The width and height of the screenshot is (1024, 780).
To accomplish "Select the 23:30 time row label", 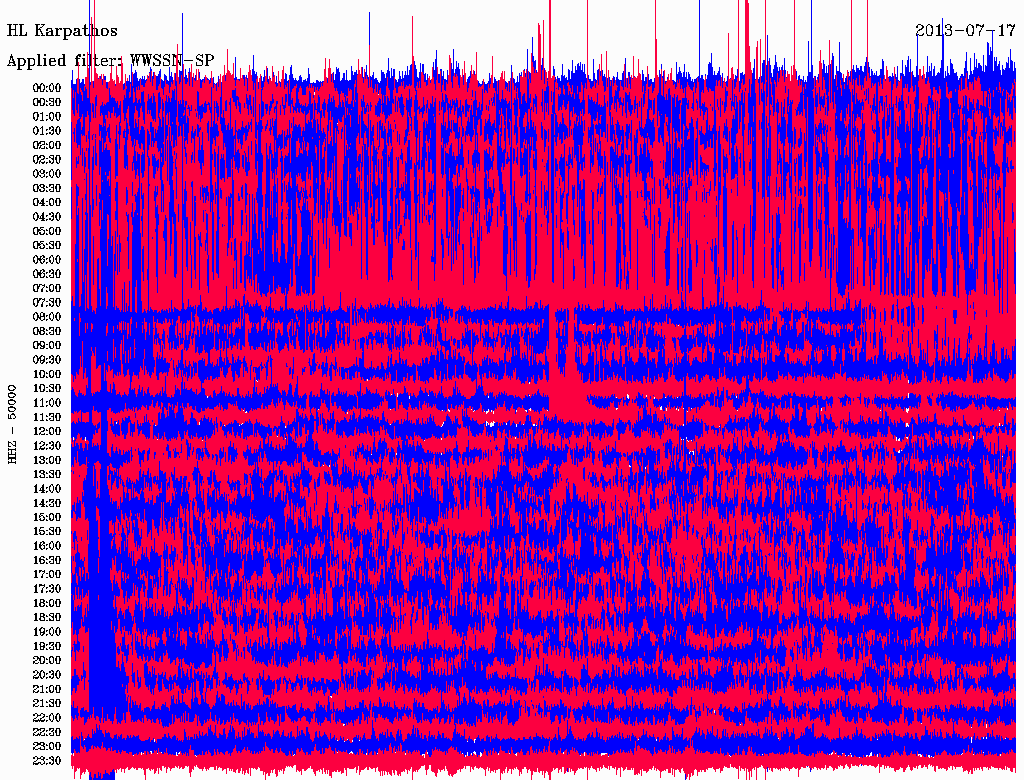I will pyautogui.click(x=47, y=761).
